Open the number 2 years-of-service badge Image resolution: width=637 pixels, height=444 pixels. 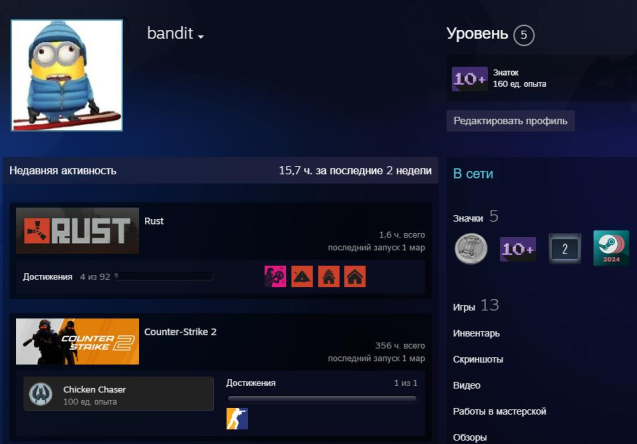pyautogui.click(x=565, y=249)
